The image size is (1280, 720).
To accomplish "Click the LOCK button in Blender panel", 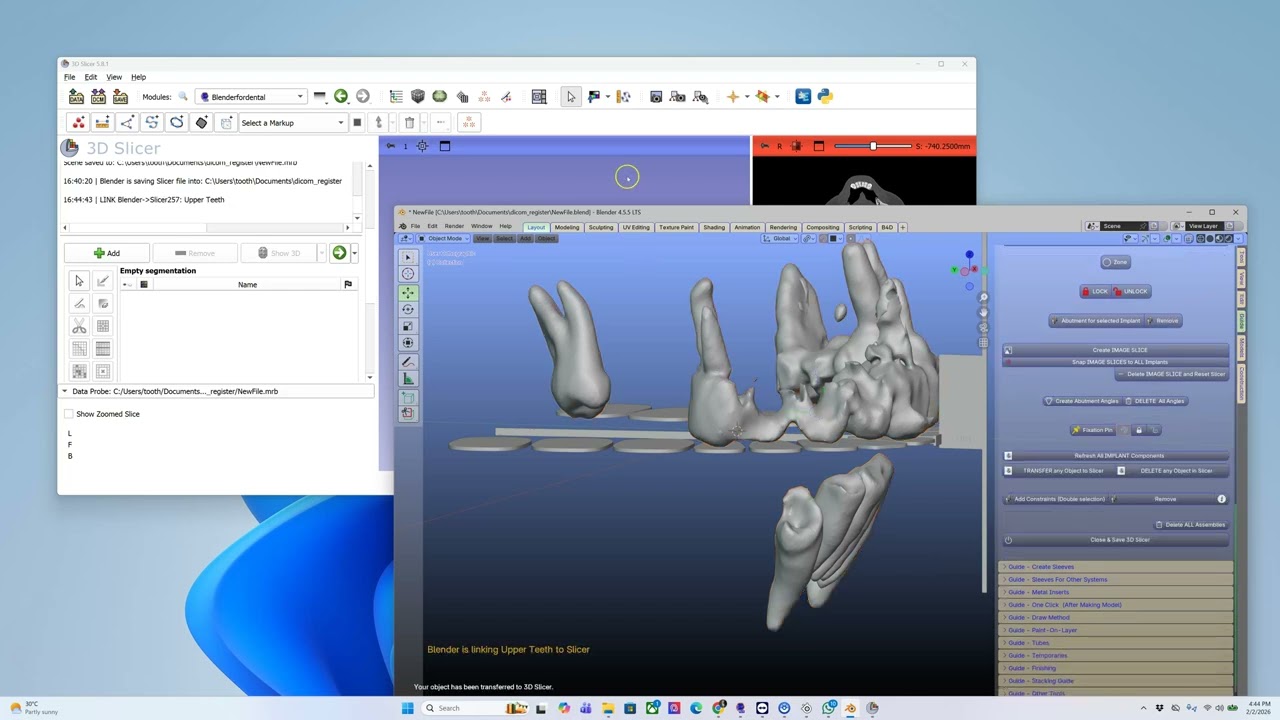I will coord(1096,291).
